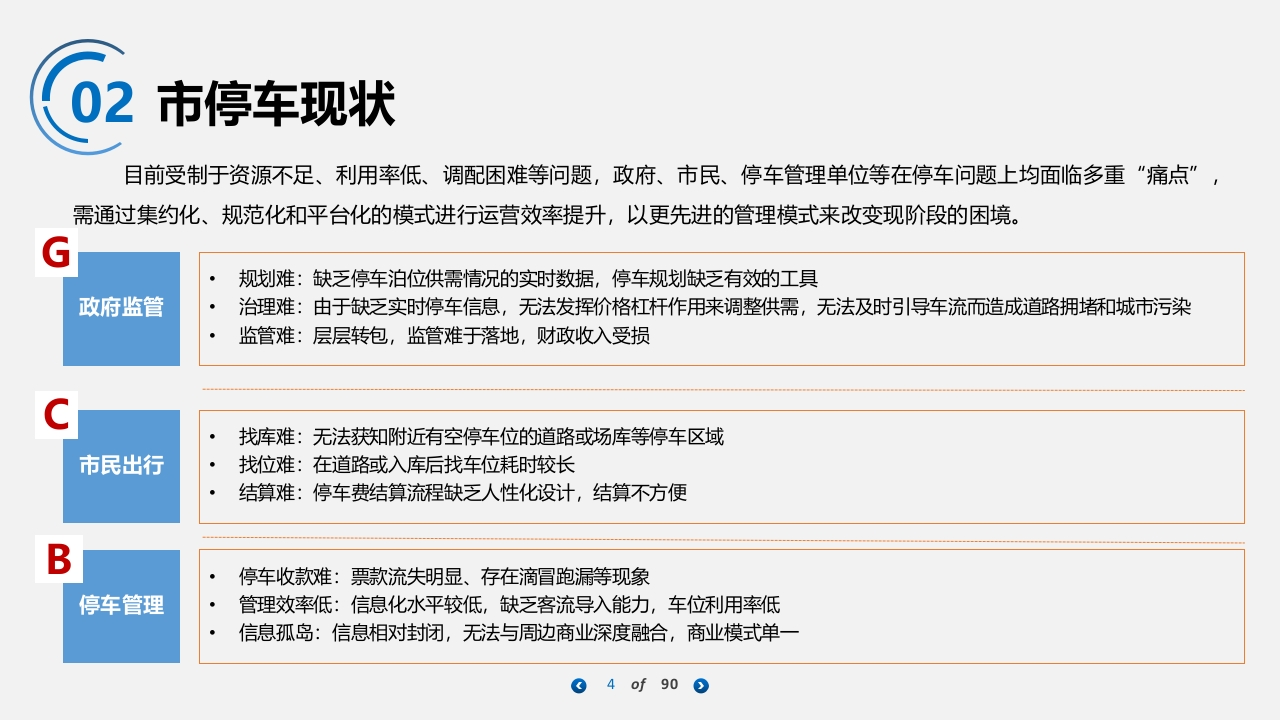Viewport: 1280px width, 720px height.
Task: Click the bullet starting 找库难
Action: pos(481,437)
